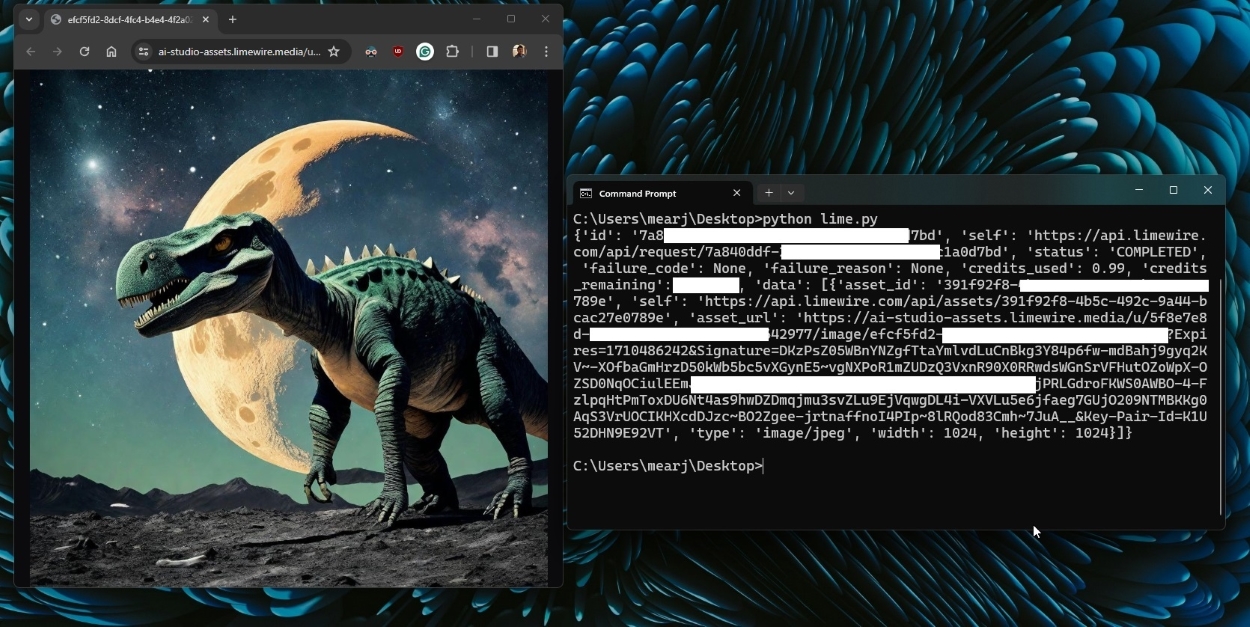Open a new terminal tab with plus

click(769, 193)
